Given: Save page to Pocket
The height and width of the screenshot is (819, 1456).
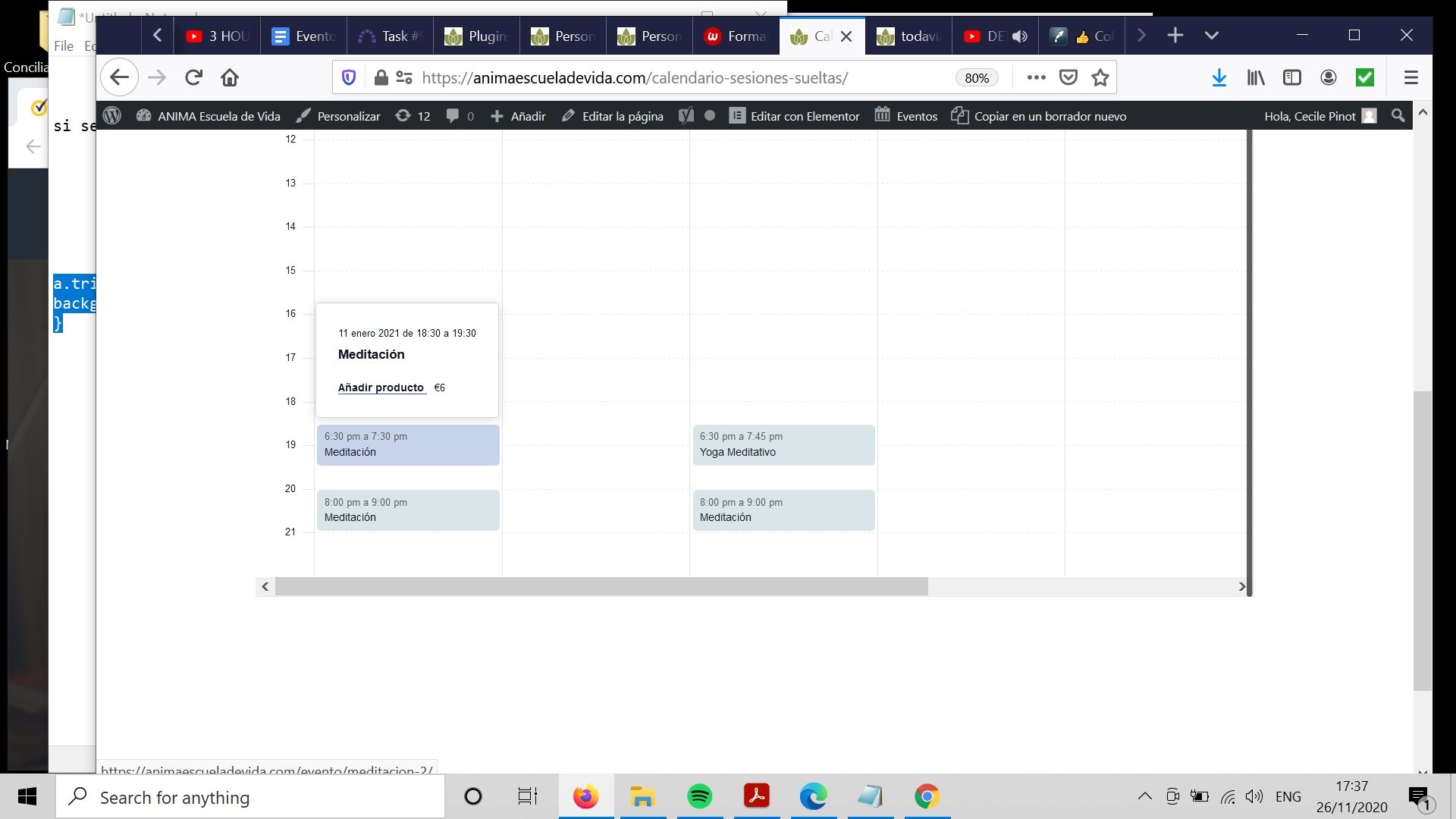Looking at the screenshot, I should pyautogui.click(x=1068, y=77).
